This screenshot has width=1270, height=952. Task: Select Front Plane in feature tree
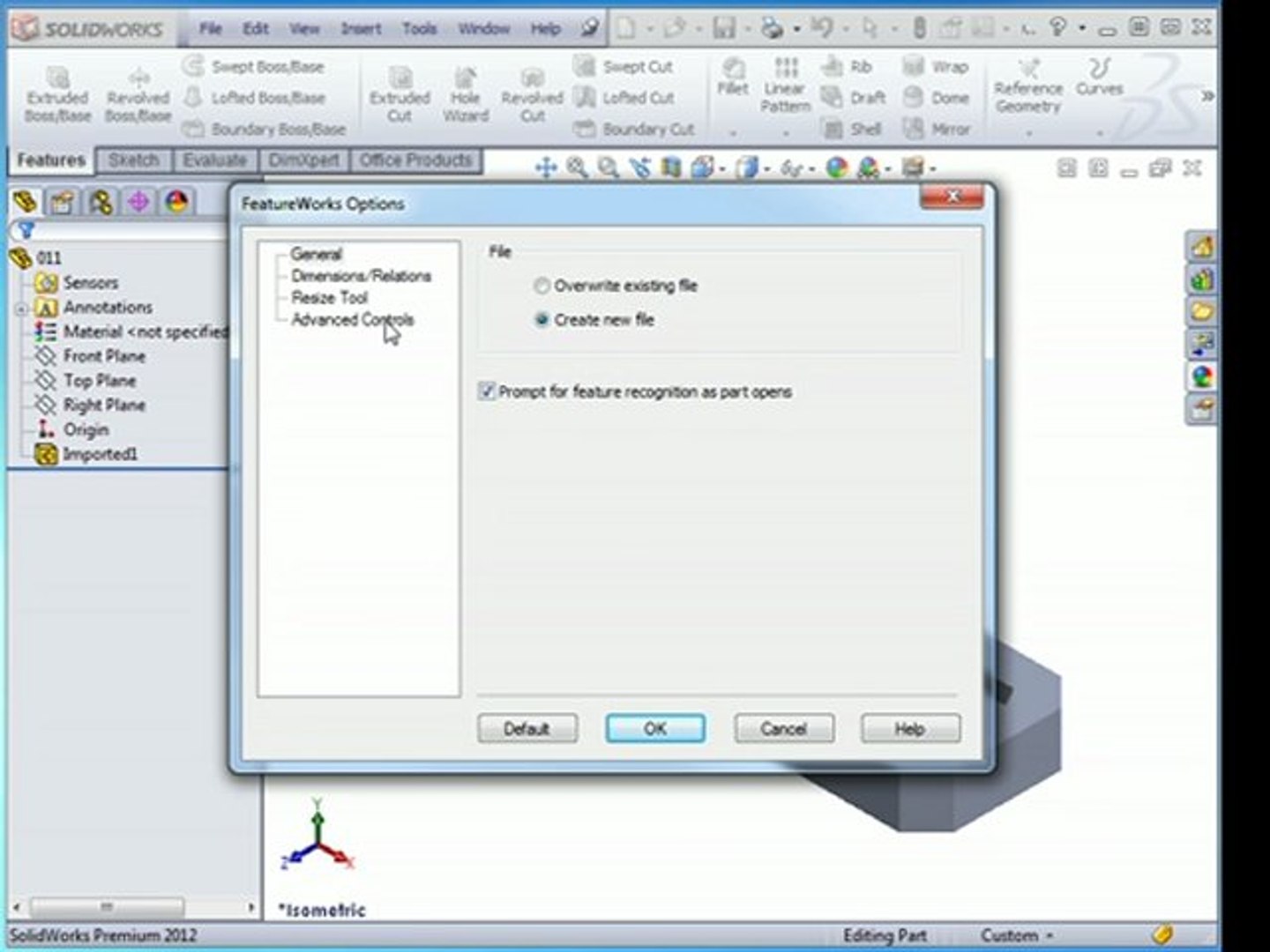[x=104, y=356]
